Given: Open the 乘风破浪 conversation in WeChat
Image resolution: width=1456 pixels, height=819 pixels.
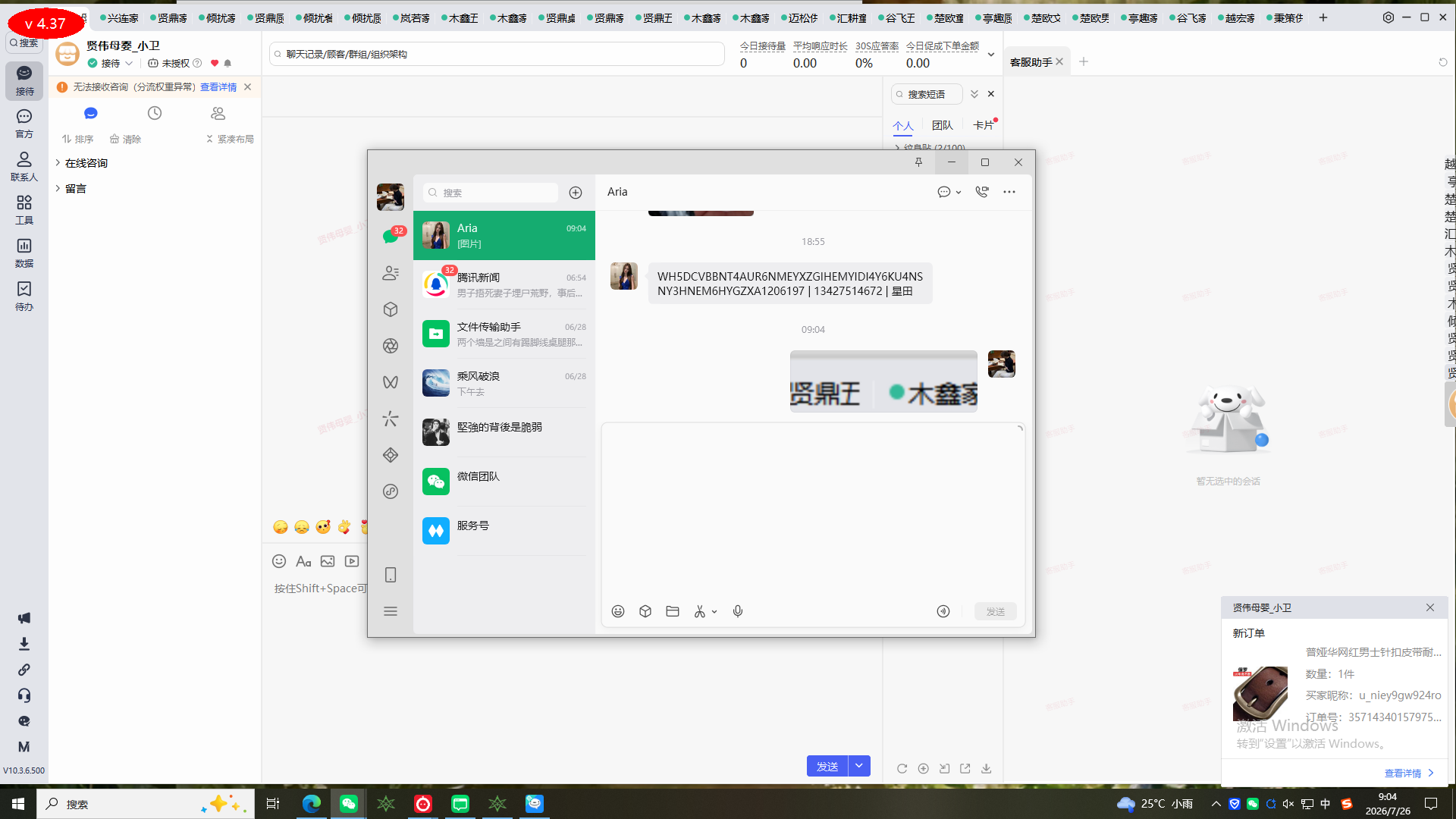Looking at the screenshot, I should point(504,383).
